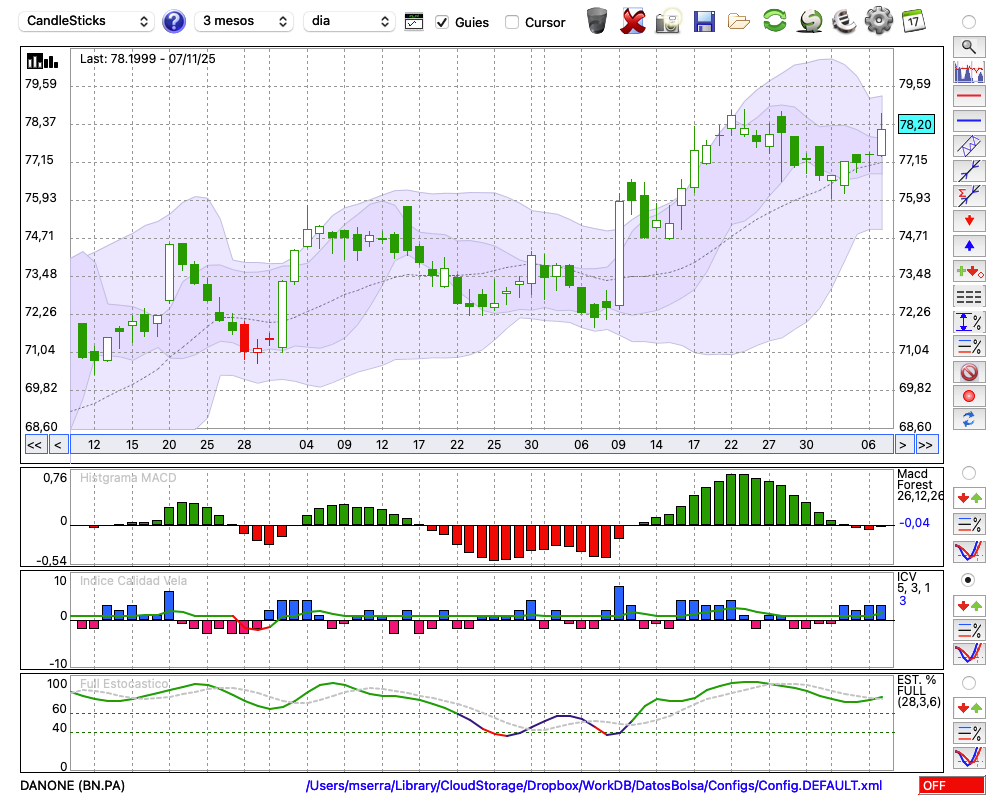This screenshot has height=800, width=1000.
Task: Click the blue floppy disk save icon
Action: (704, 21)
